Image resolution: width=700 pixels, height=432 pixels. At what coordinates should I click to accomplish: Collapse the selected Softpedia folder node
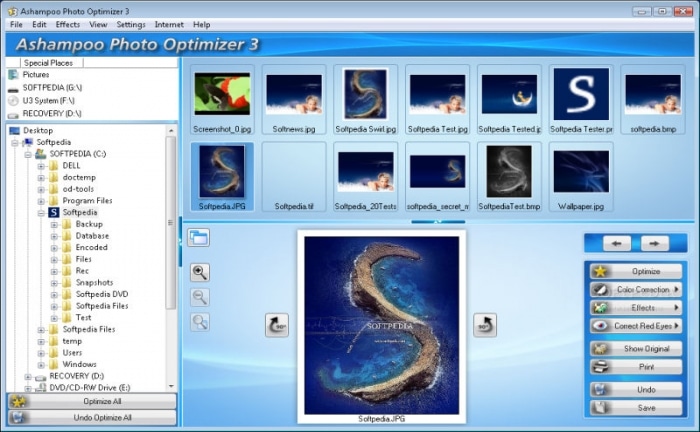tap(41, 213)
